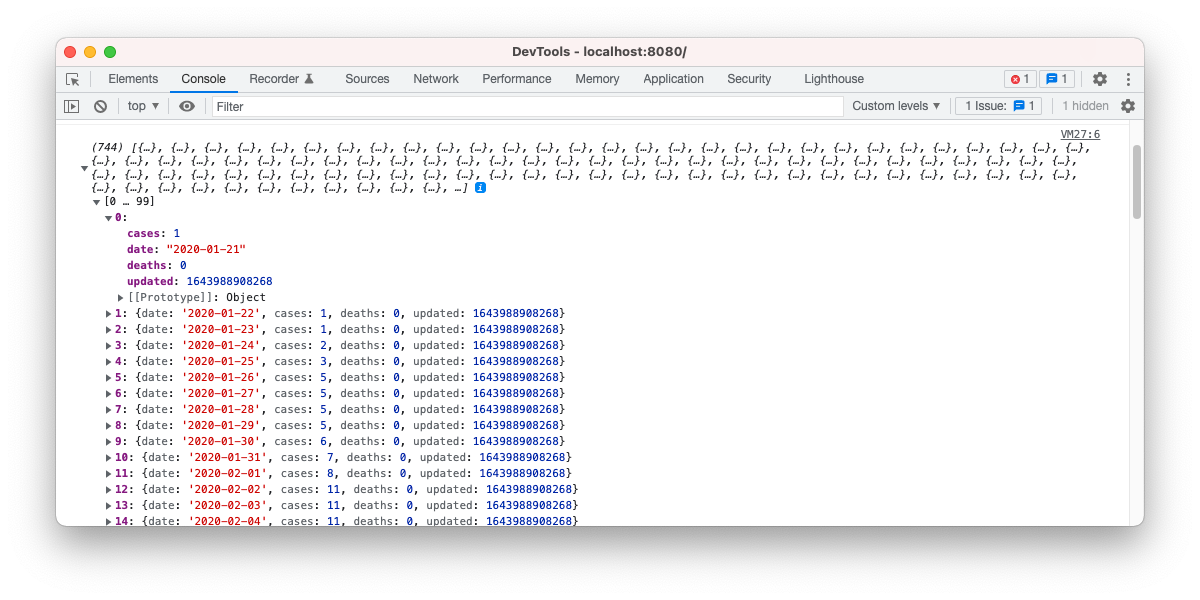
Task: Click the 1 hidden messages label
Action: (1085, 106)
